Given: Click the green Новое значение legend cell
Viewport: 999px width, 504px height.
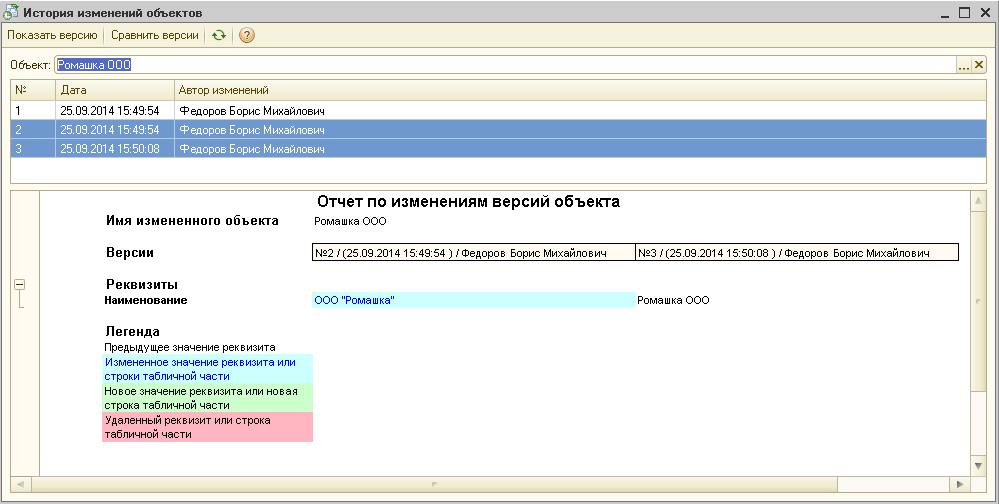Looking at the screenshot, I should pos(207,398).
